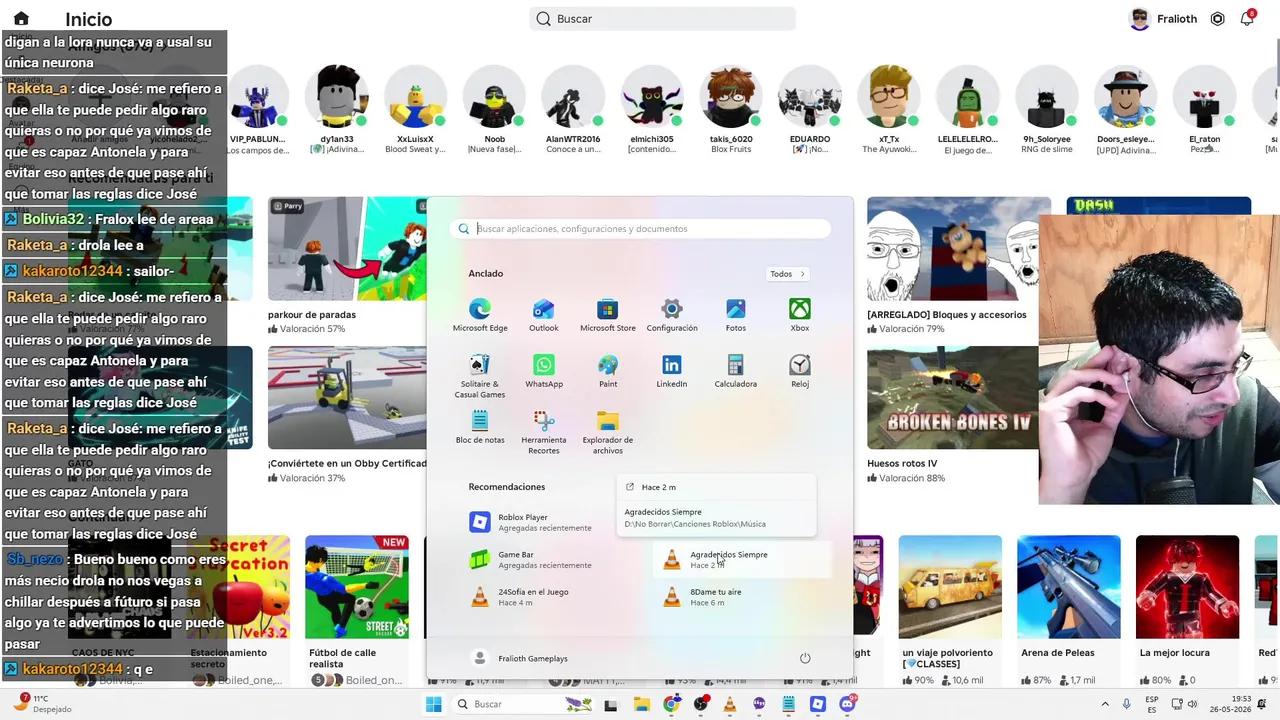Screen dimensions: 1280x720
Task: Open Robux icon in Roblox header
Action: [x=1218, y=19]
